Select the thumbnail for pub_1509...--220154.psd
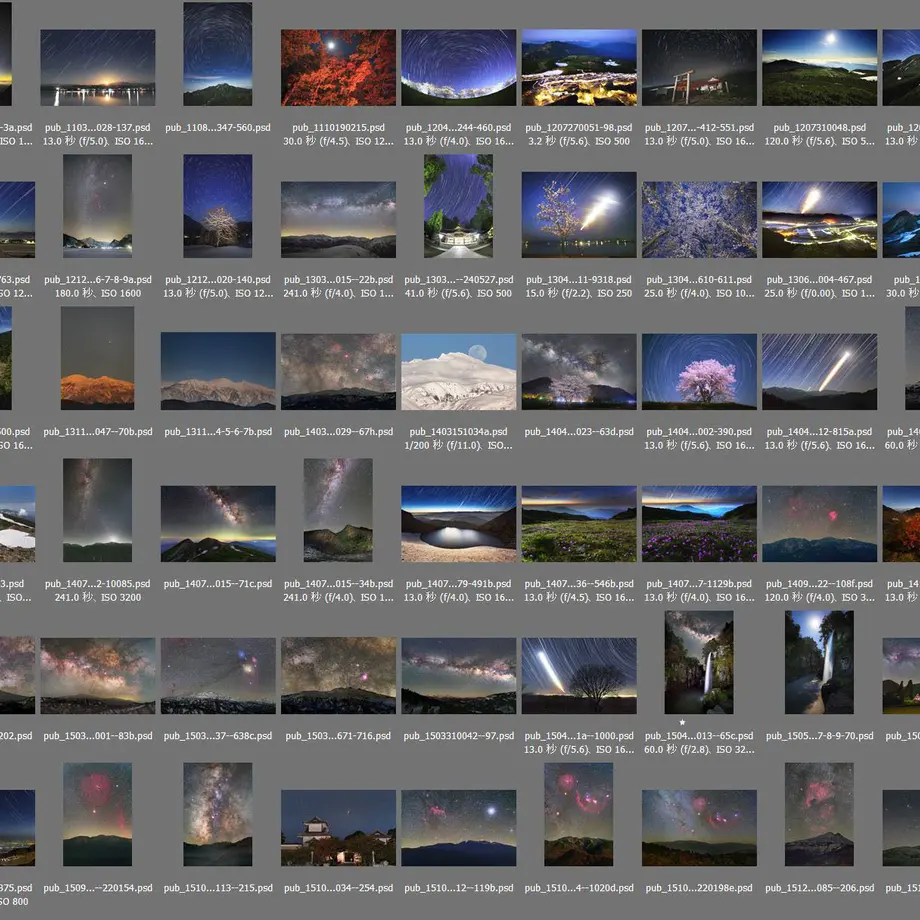920x920 pixels. pos(97,814)
